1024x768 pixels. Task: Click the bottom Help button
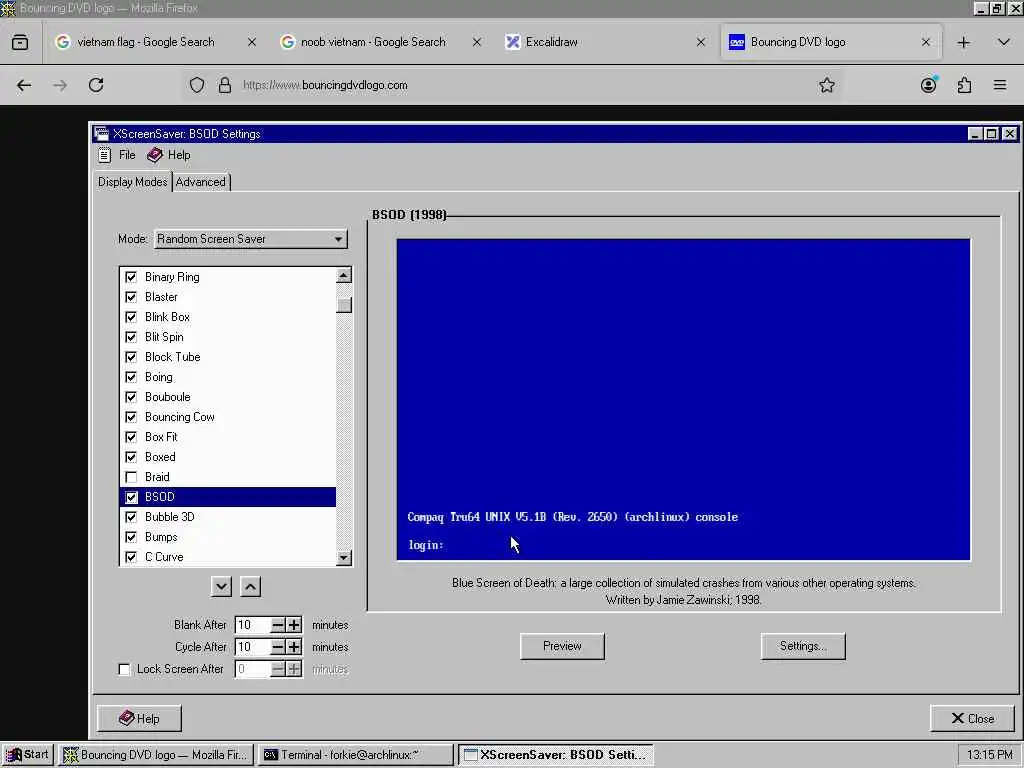(139, 718)
